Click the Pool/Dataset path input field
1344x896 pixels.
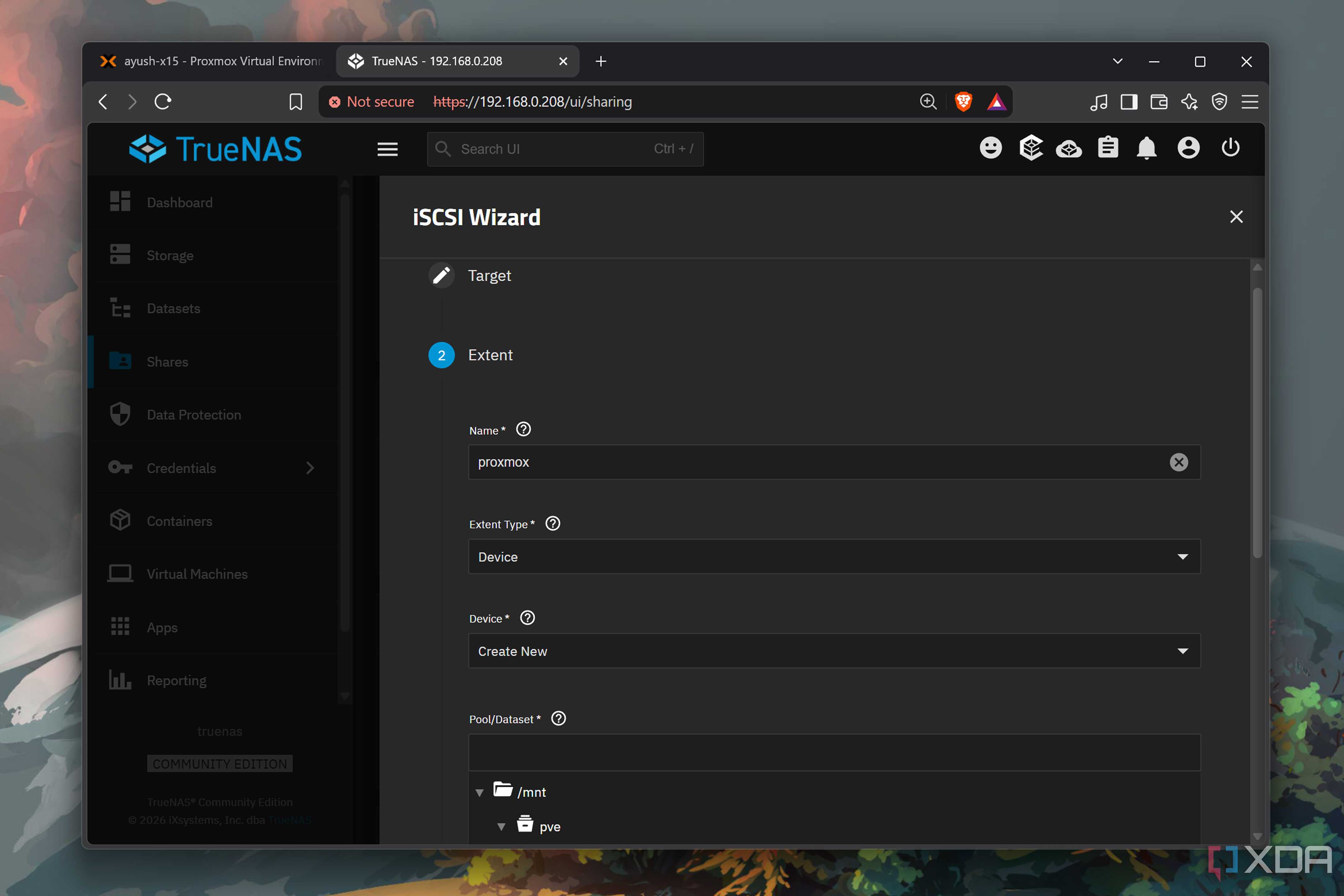point(834,753)
